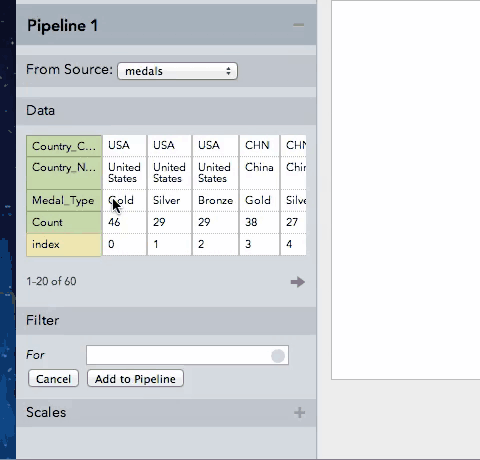Screen dimensions: 480x460
Task: Select the Country_N... field header
Action: pos(64,173)
